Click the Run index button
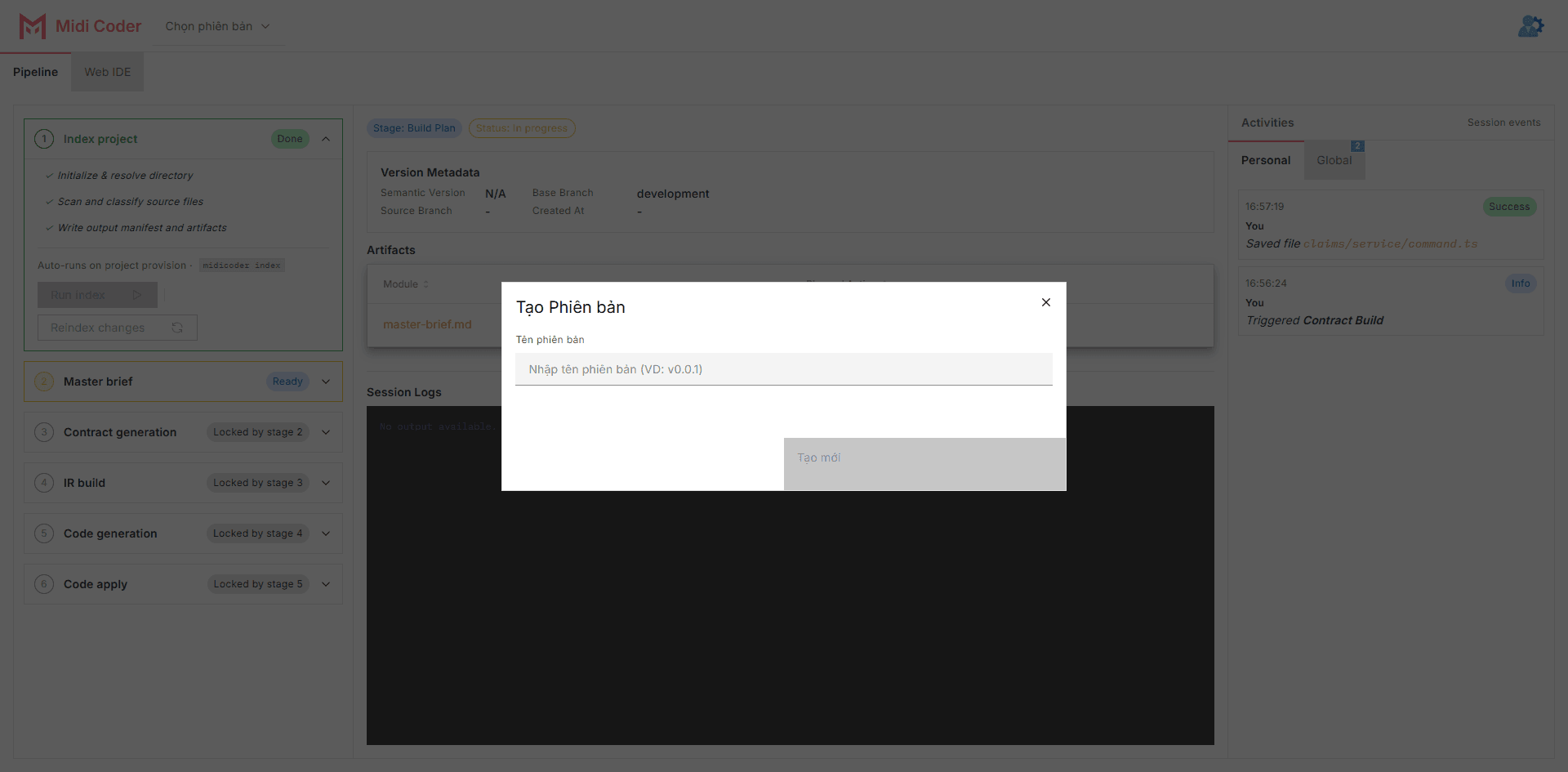 coord(97,295)
